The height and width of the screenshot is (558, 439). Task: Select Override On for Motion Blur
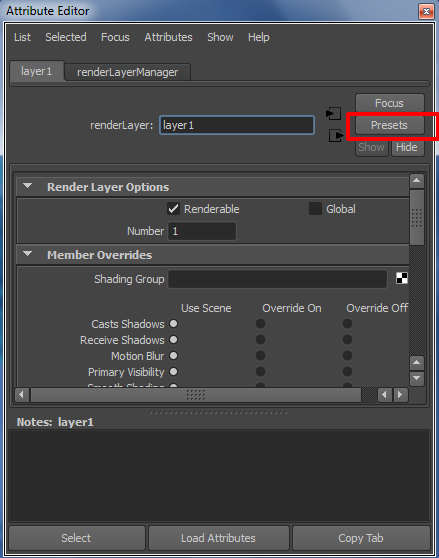(260, 356)
